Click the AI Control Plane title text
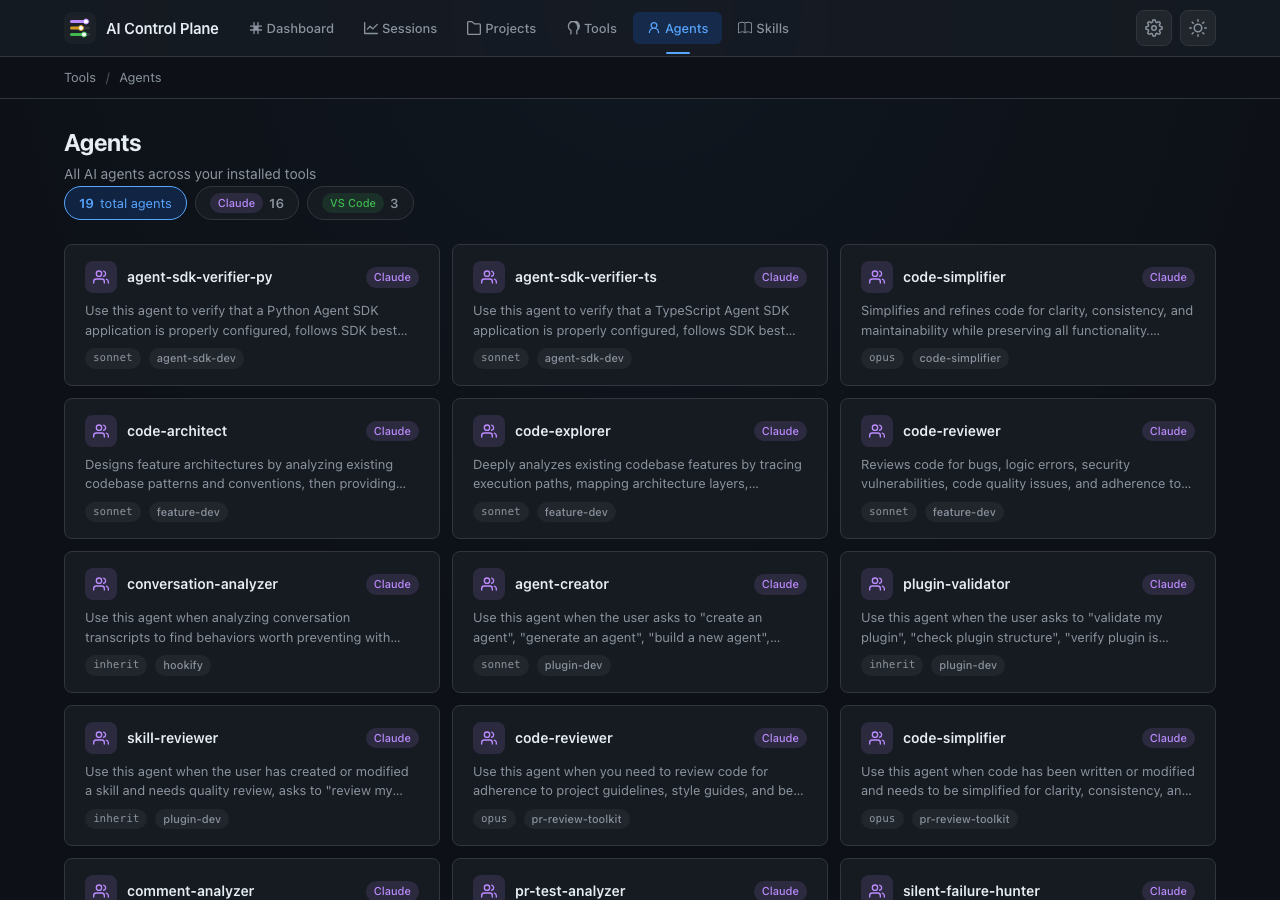The image size is (1280, 900). click(x=162, y=28)
